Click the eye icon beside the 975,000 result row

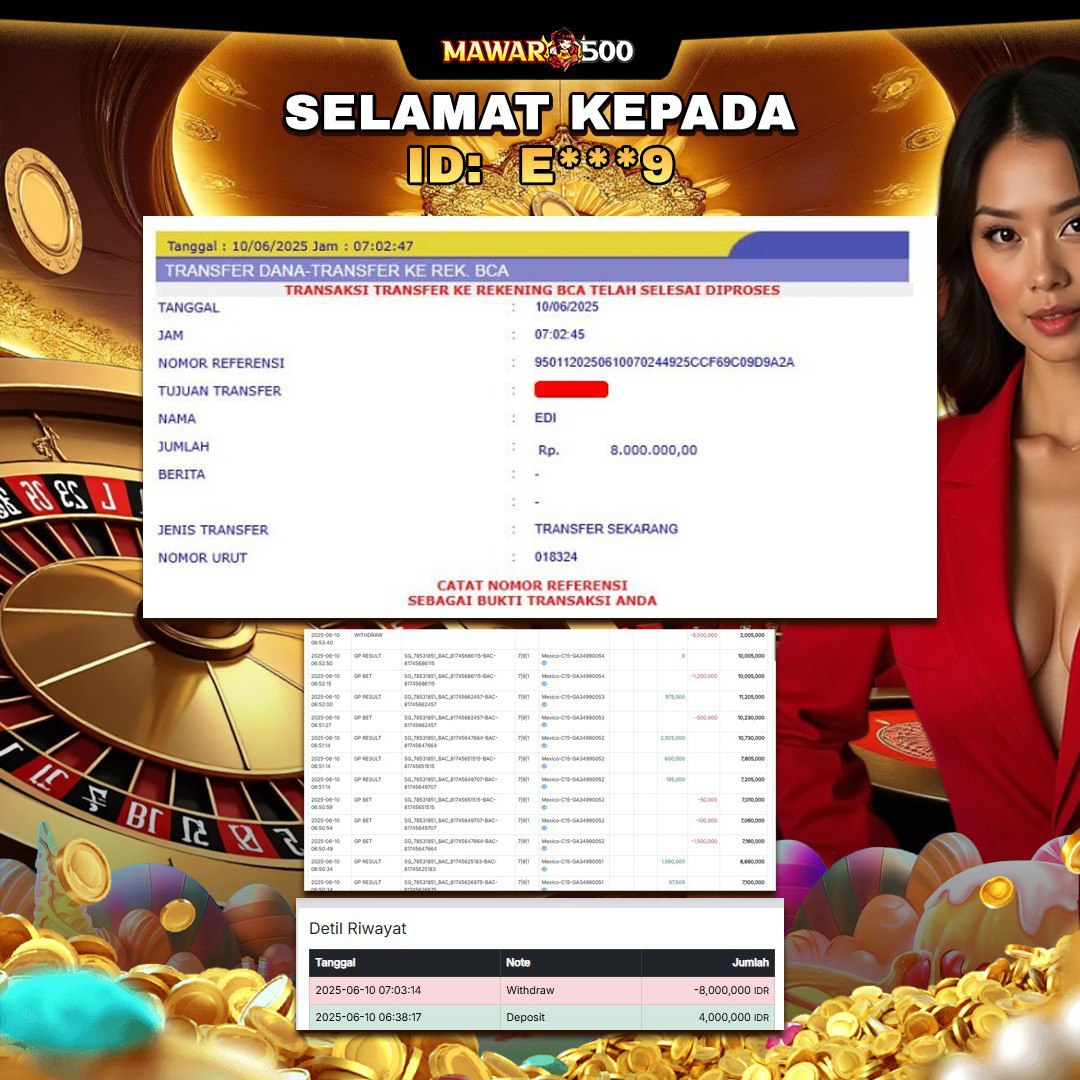click(544, 705)
